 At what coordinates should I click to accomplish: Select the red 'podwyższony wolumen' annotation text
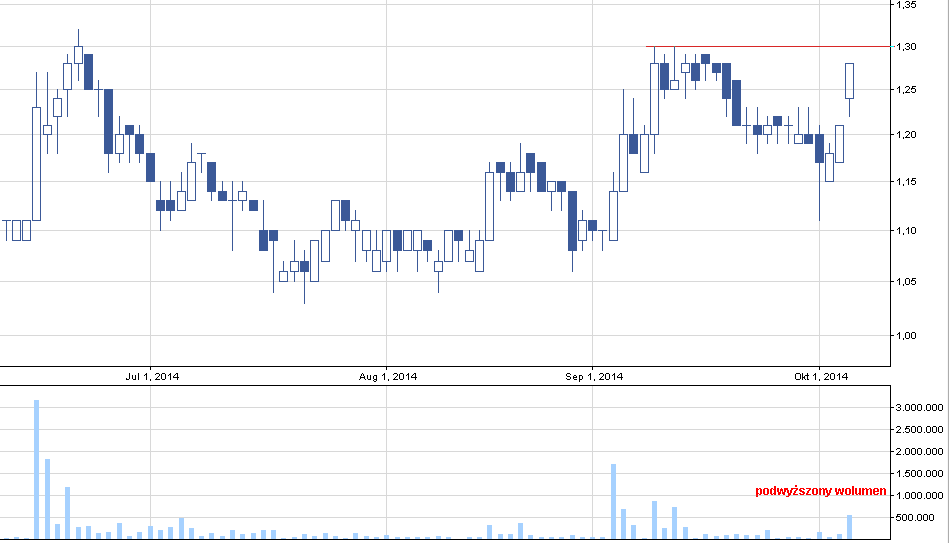820,491
